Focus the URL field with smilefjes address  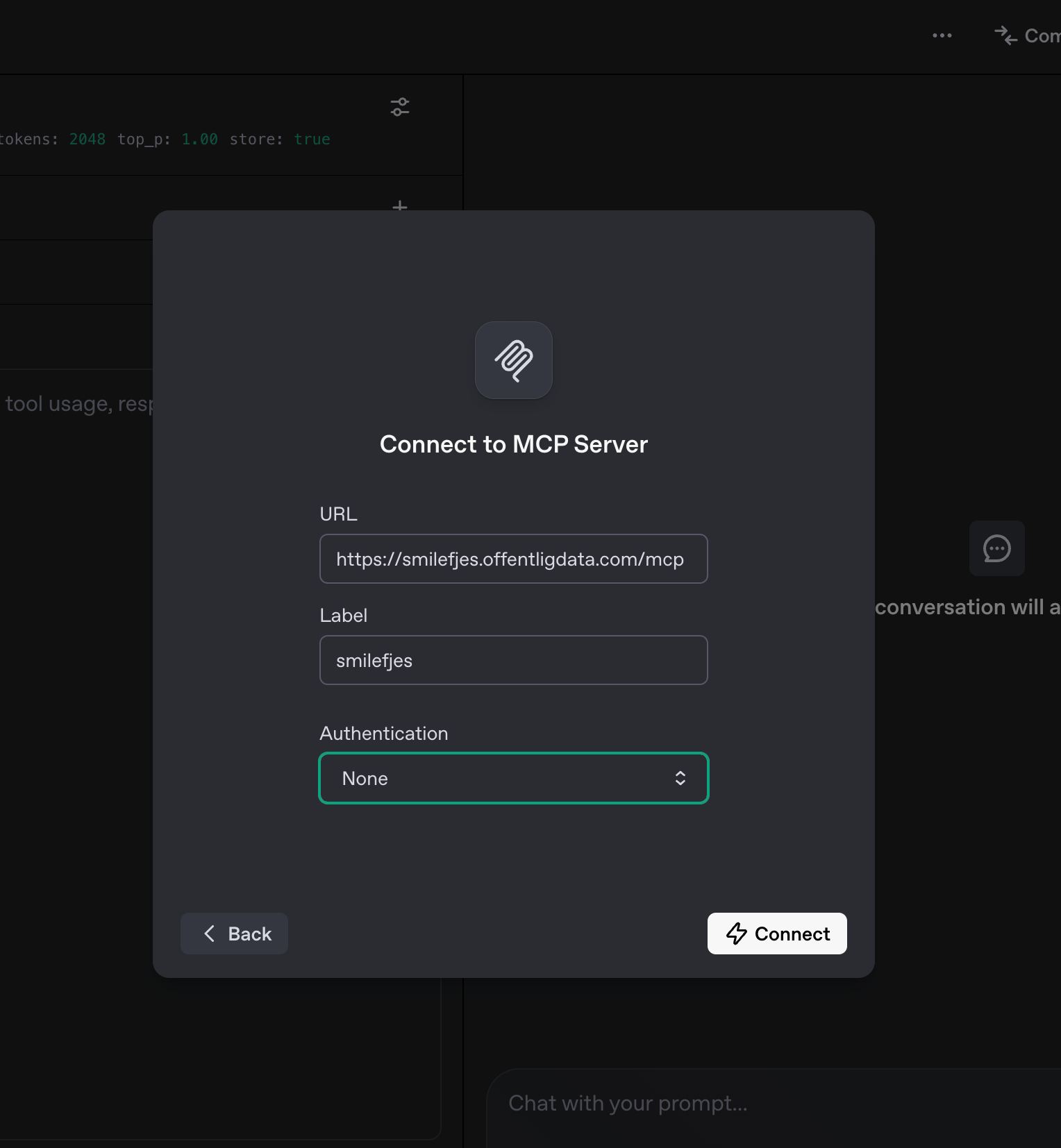[513, 559]
